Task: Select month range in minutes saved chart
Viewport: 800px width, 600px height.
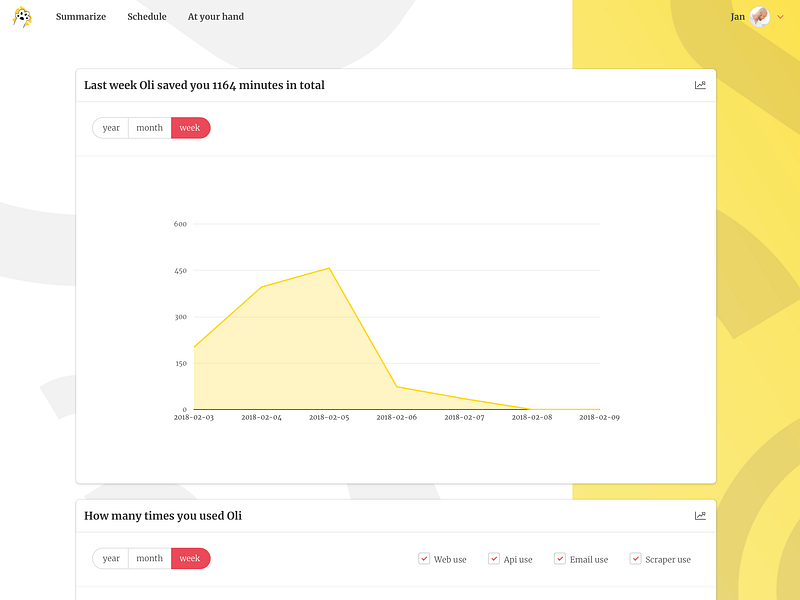Action: pyautogui.click(x=149, y=128)
